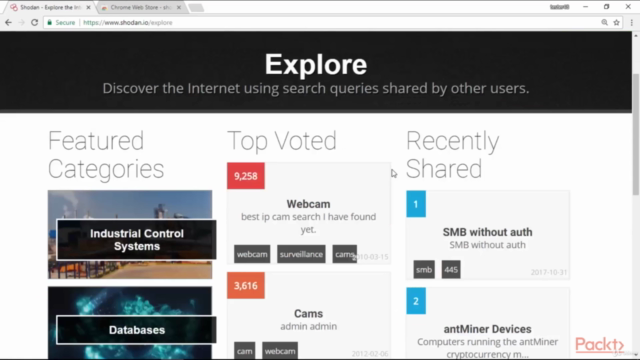Open the antMiner Devices query
The image size is (640, 360).
487,329
